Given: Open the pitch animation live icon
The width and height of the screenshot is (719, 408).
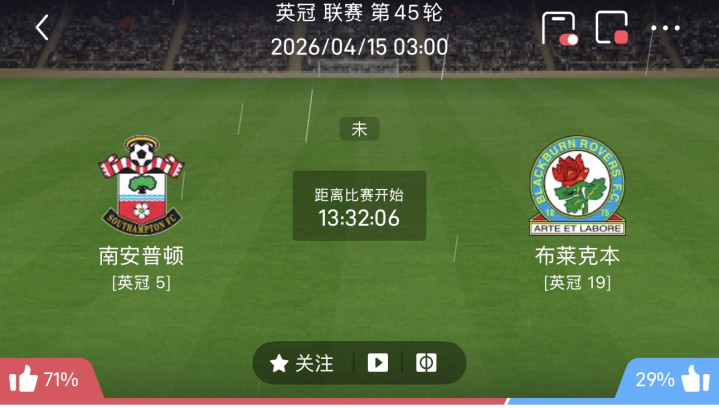Looking at the screenshot, I should (x=426, y=363).
